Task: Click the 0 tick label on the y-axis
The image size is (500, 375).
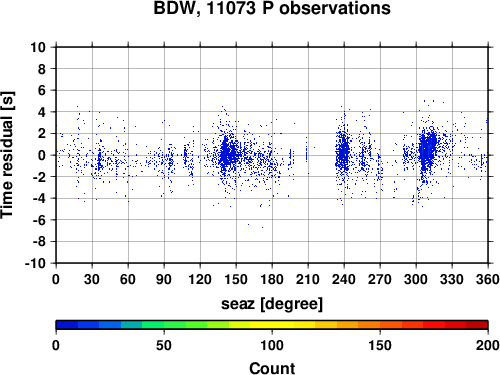Action: [x=42, y=155]
